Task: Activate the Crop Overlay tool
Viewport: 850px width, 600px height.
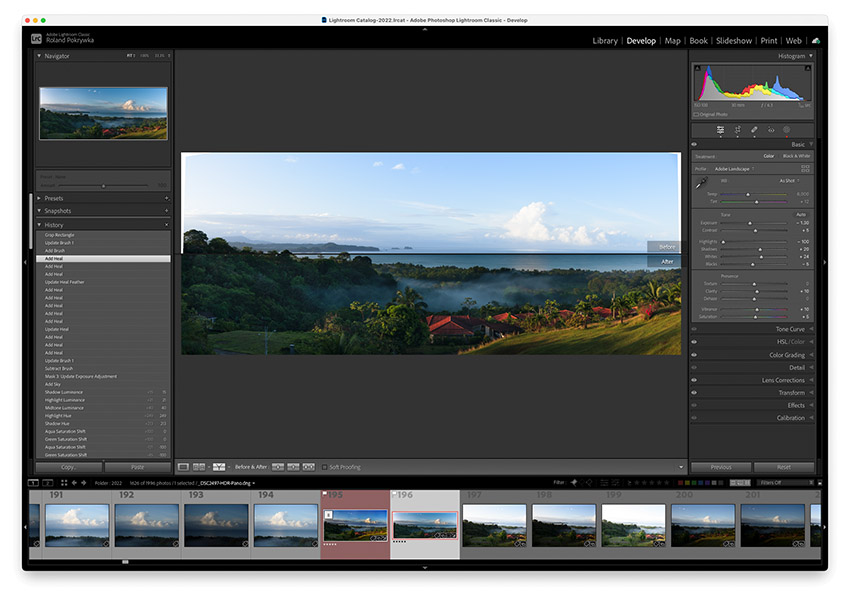Action: (737, 130)
